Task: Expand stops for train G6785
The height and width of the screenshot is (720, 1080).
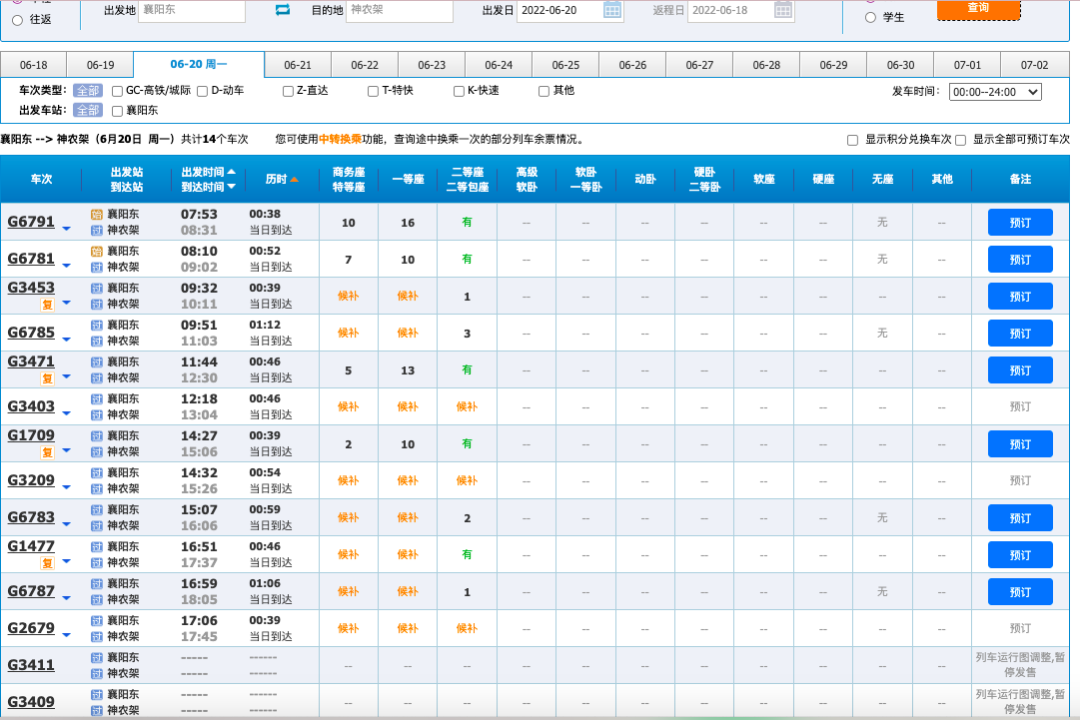Action: tap(67, 339)
